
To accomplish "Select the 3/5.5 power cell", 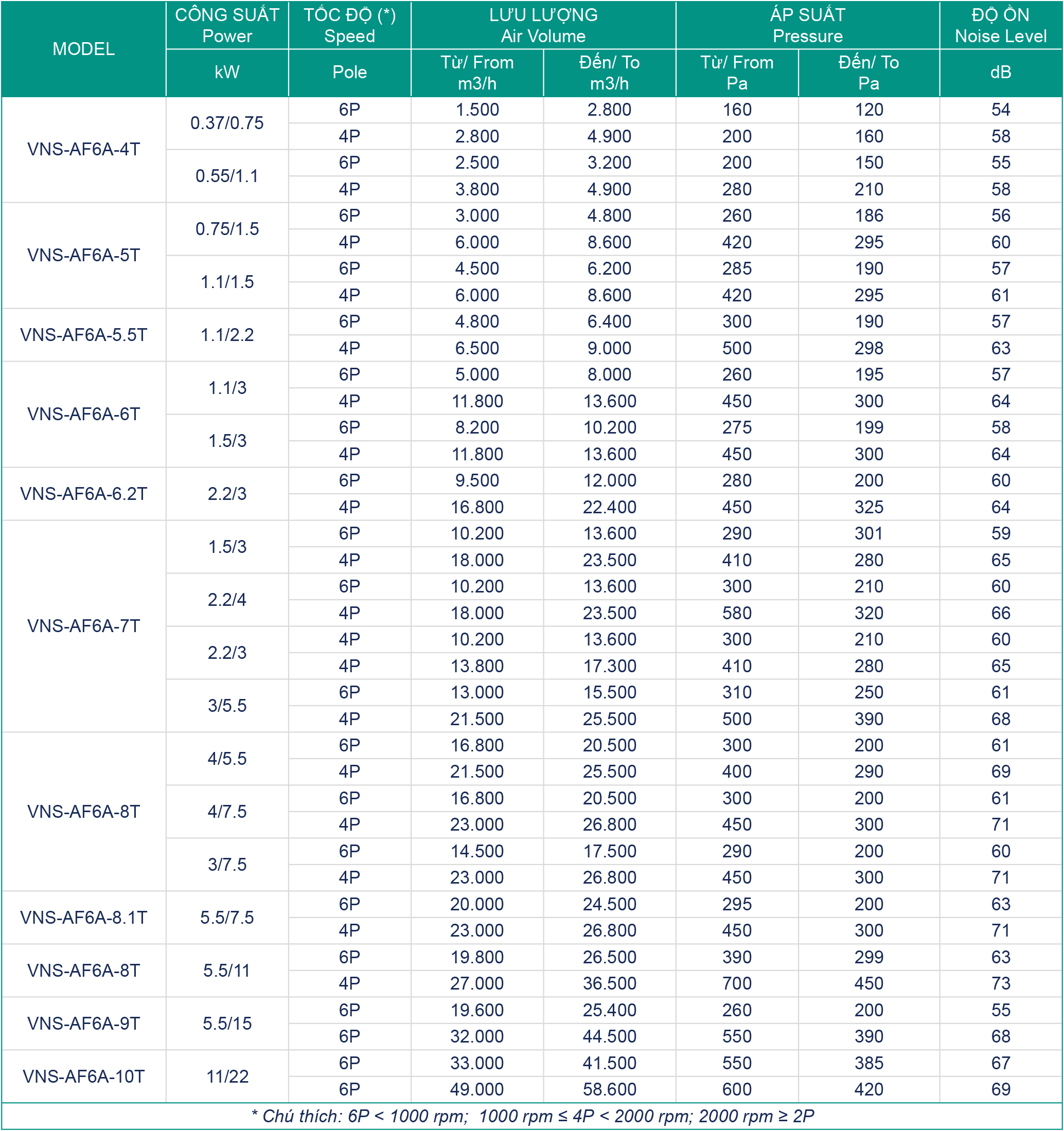I will (227, 706).
